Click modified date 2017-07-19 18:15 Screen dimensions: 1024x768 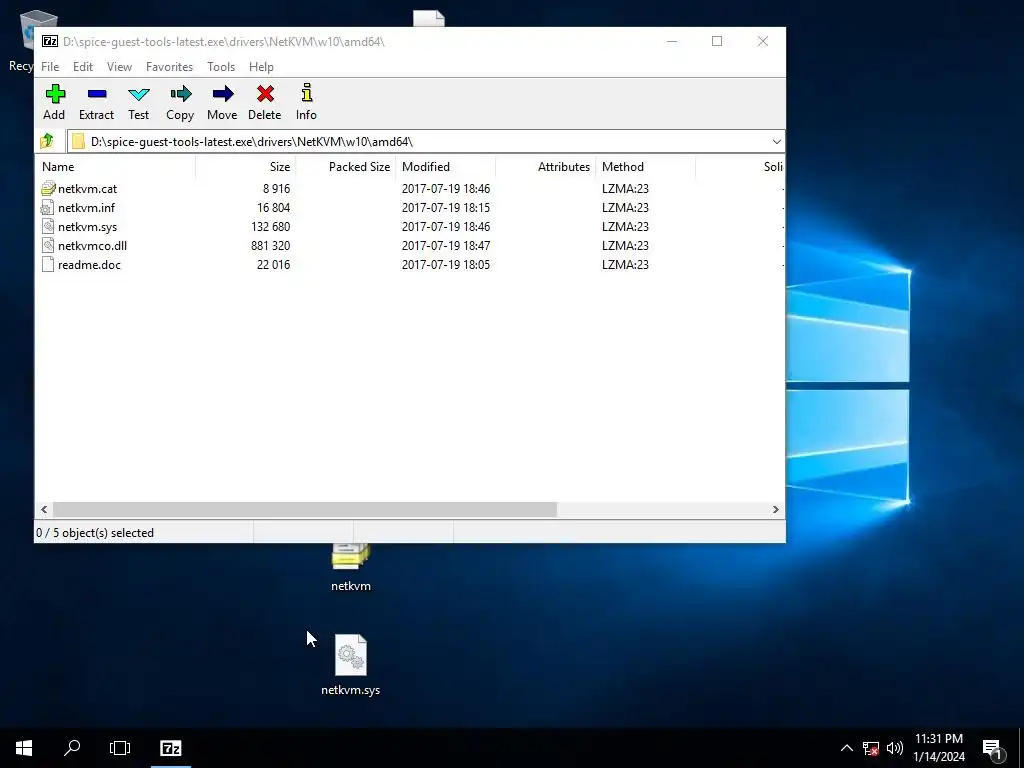pyautogui.click(x=446, y=208)
